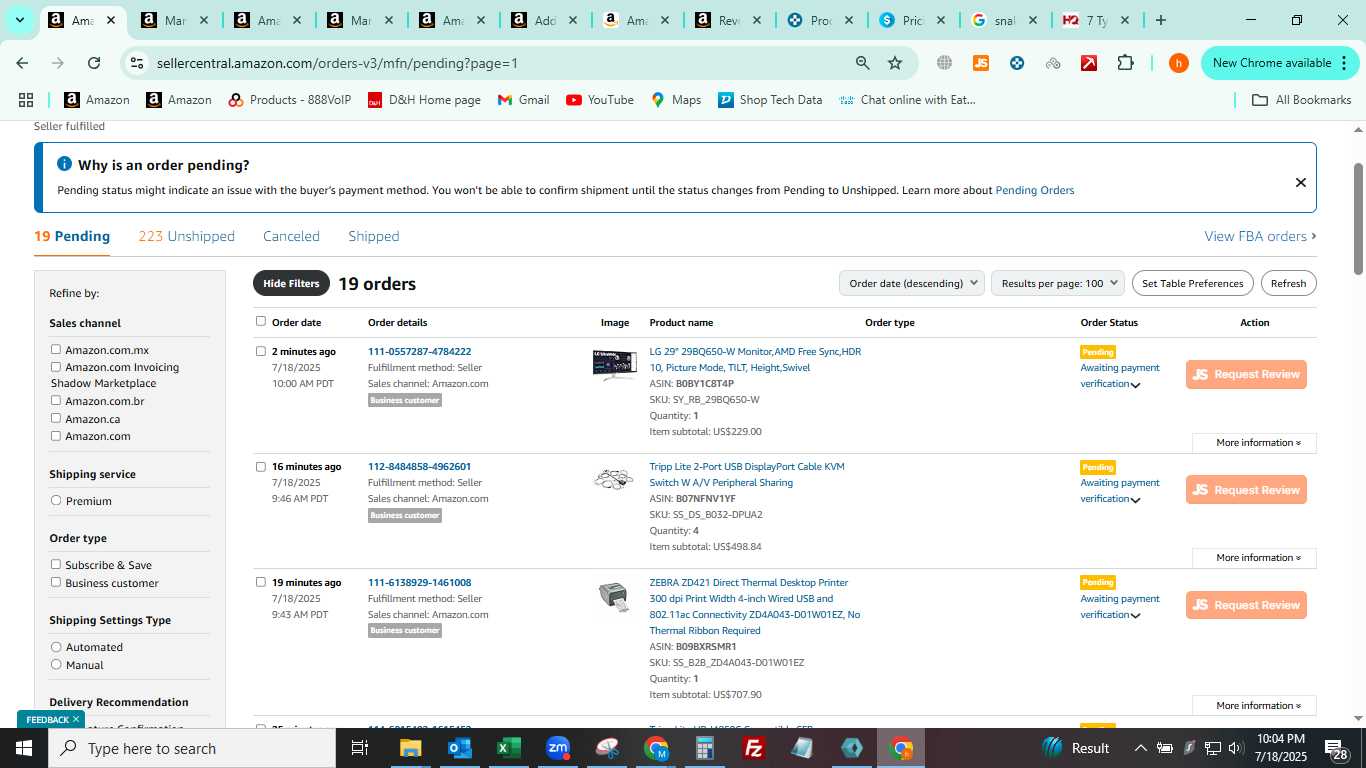Select the Automated shipping settings radio
This screenshot has width=1366, height=768.
(56, 647)
